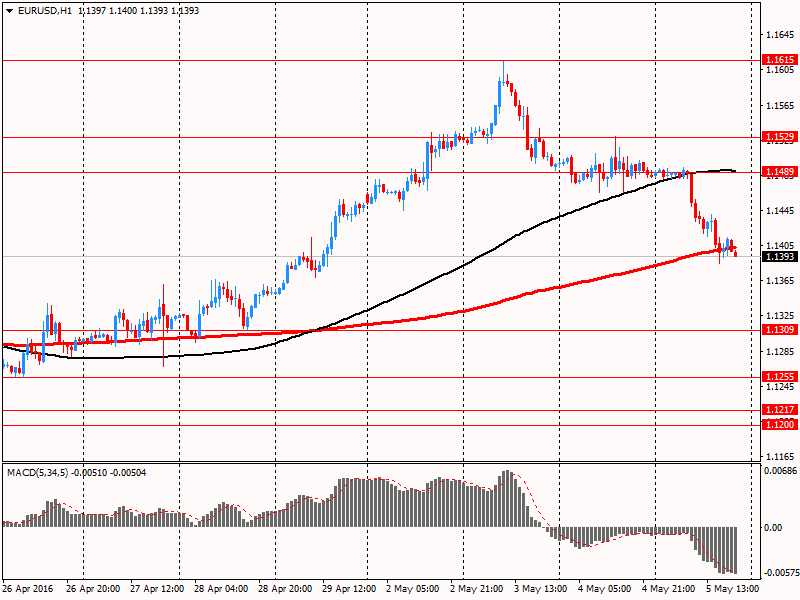Select the -0.00575 MACD scale value
The width and height of the screenshot is (800, 600).
click(780, 572)
